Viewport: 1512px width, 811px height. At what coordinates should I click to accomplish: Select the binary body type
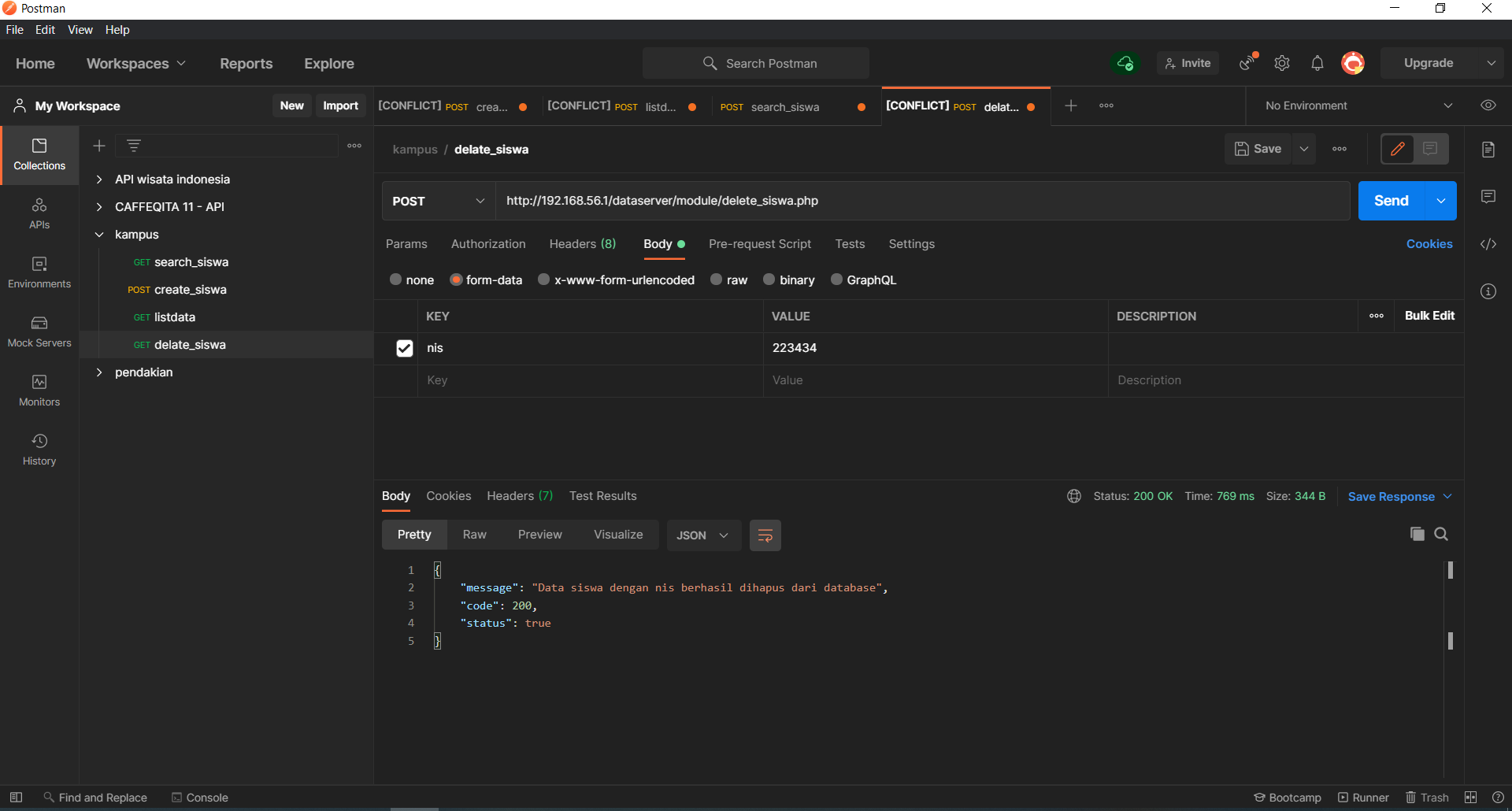pyautogui.click(x=769, y=280)
